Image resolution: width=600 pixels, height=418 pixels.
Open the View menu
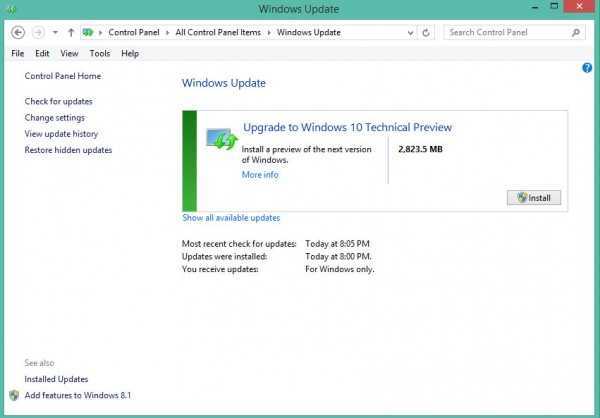coord(69,54)
